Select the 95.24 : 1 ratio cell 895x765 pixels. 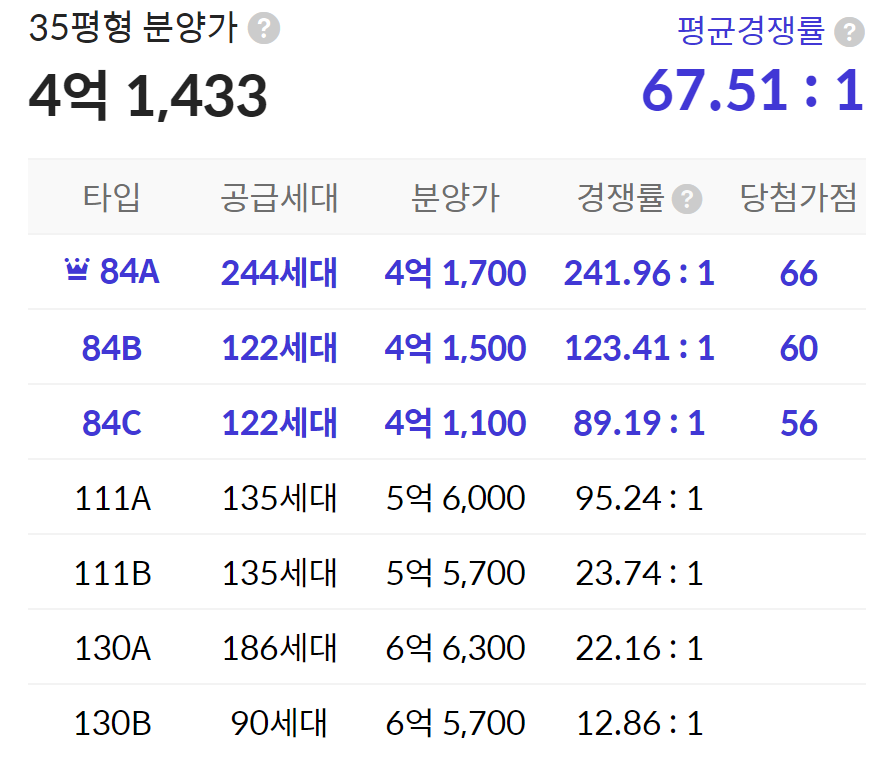(x=639, y=498)
